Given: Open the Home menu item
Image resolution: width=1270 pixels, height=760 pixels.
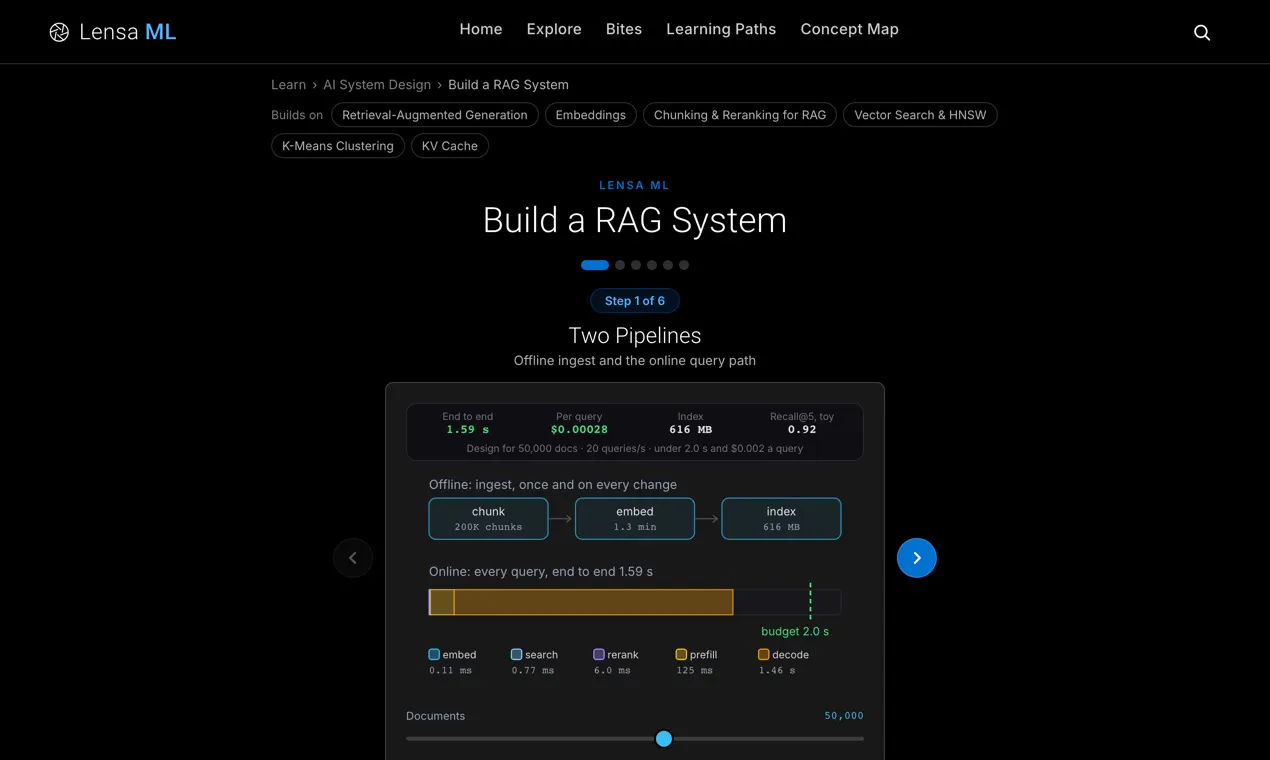Looking at the screenshot, I should click(481, 29).
